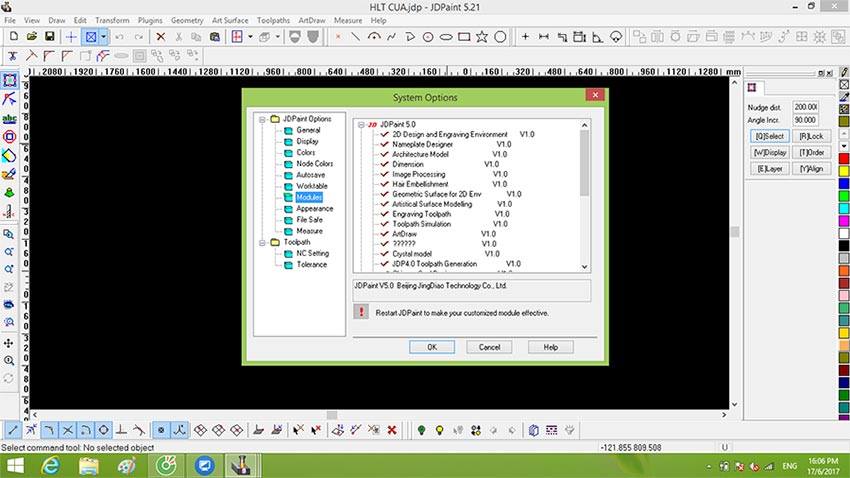This screenshot has width=850, height=478.
Task: Open the Art Surface menu
Action: coord(230,20)
